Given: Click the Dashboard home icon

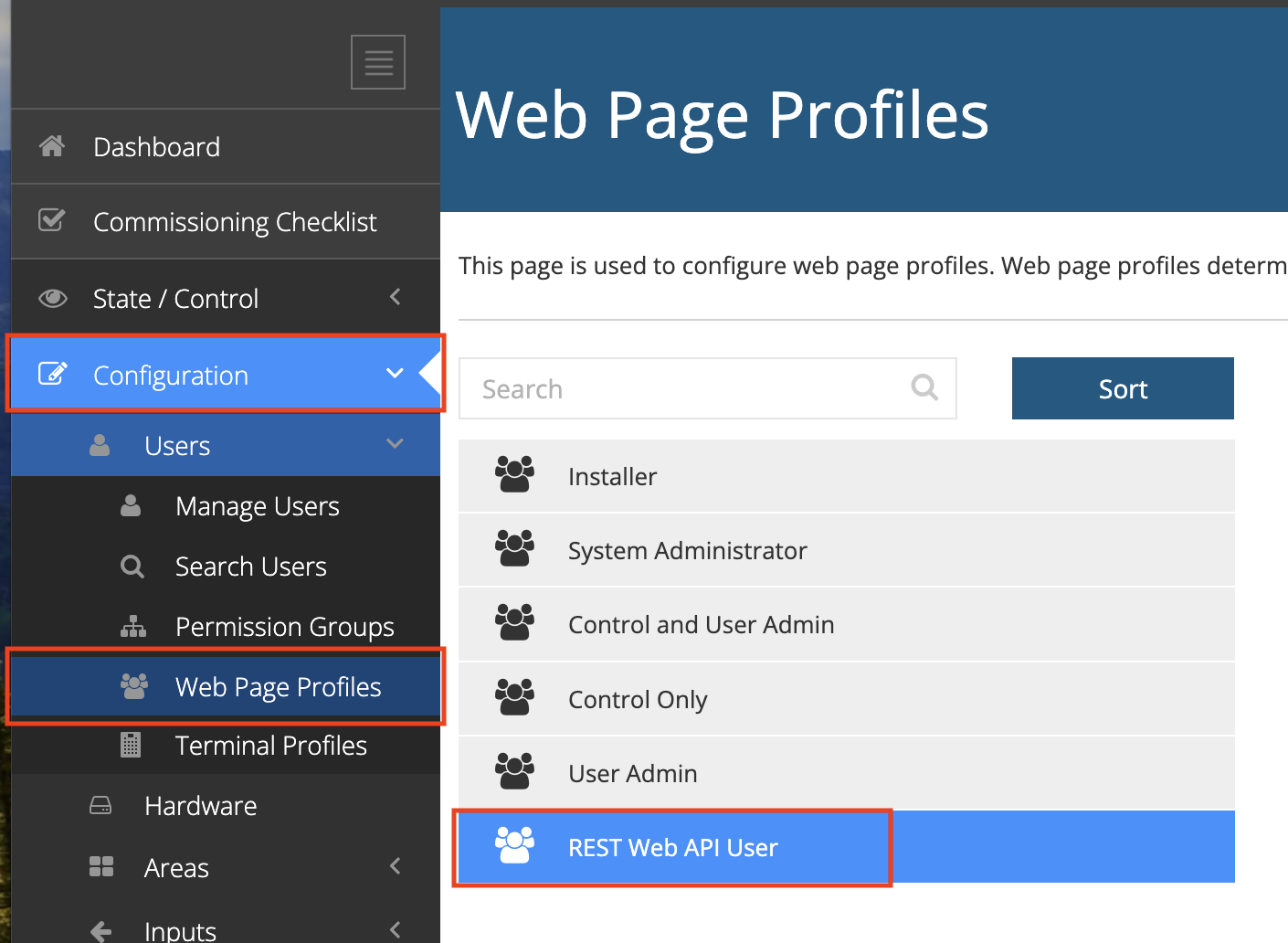Looking at the screenshot, I should point(52,146).
